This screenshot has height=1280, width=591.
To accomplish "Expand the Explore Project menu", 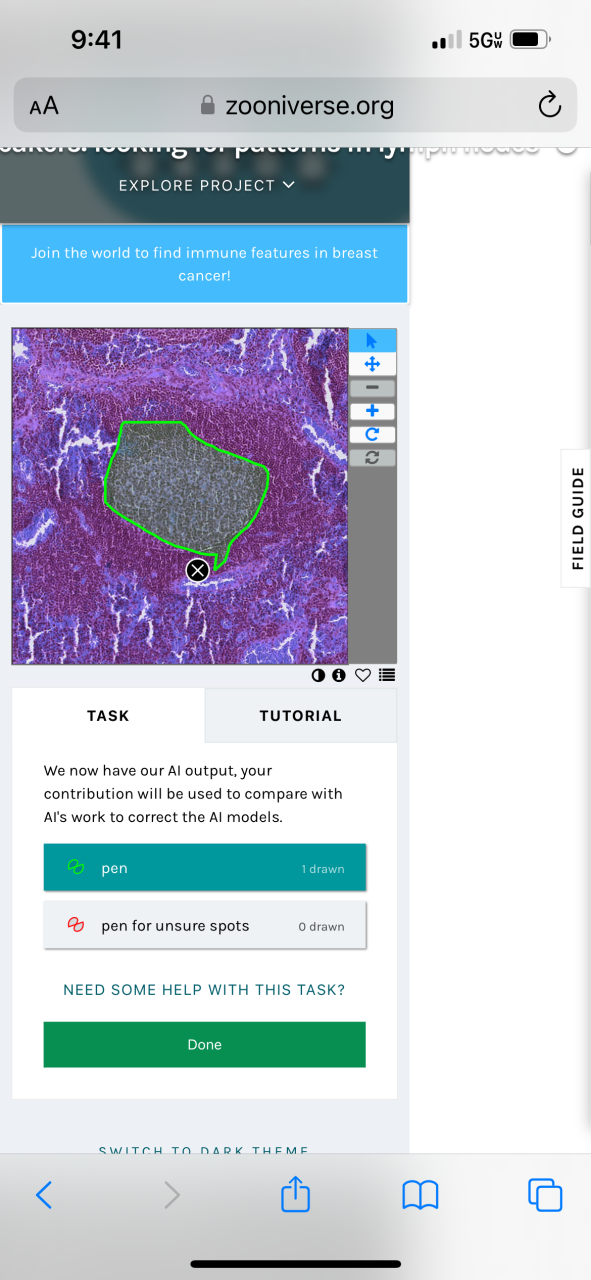I will [x=207, y=185].
